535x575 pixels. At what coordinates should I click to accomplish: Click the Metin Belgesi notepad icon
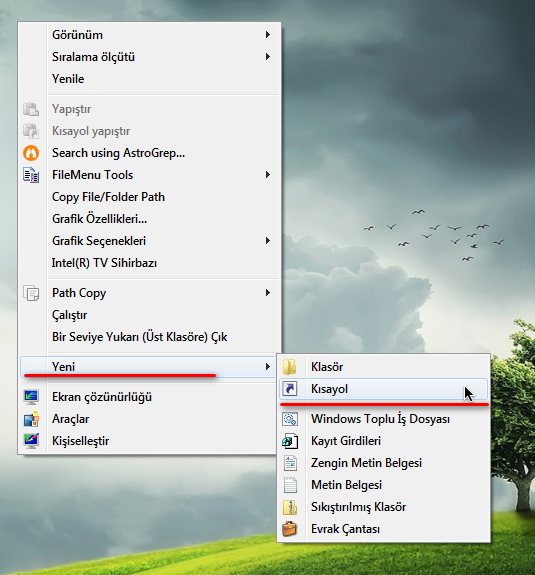point(290,485)
